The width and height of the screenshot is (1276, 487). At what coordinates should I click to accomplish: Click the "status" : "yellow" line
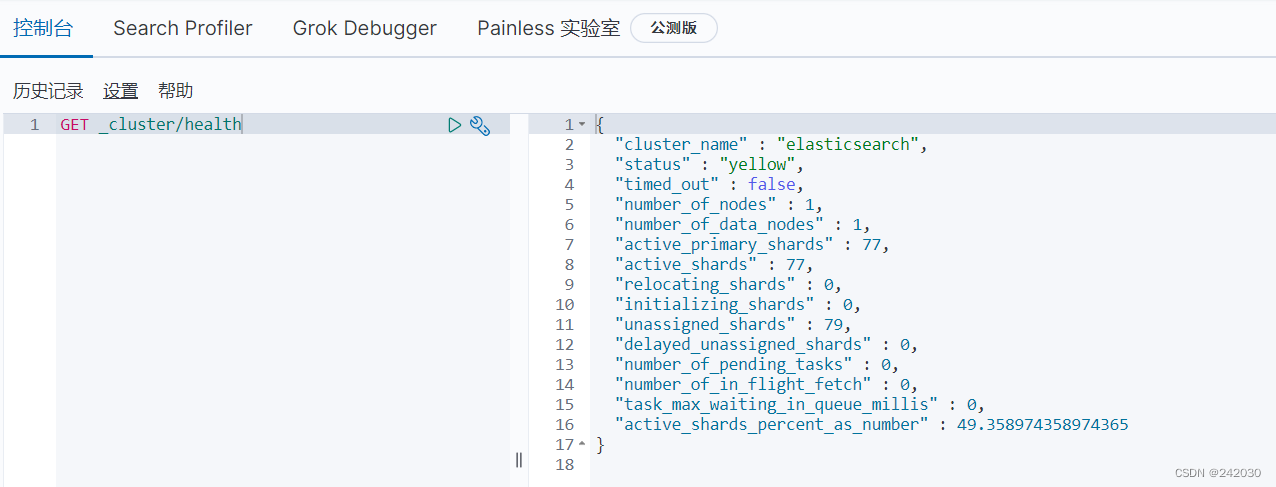point(710,165)
